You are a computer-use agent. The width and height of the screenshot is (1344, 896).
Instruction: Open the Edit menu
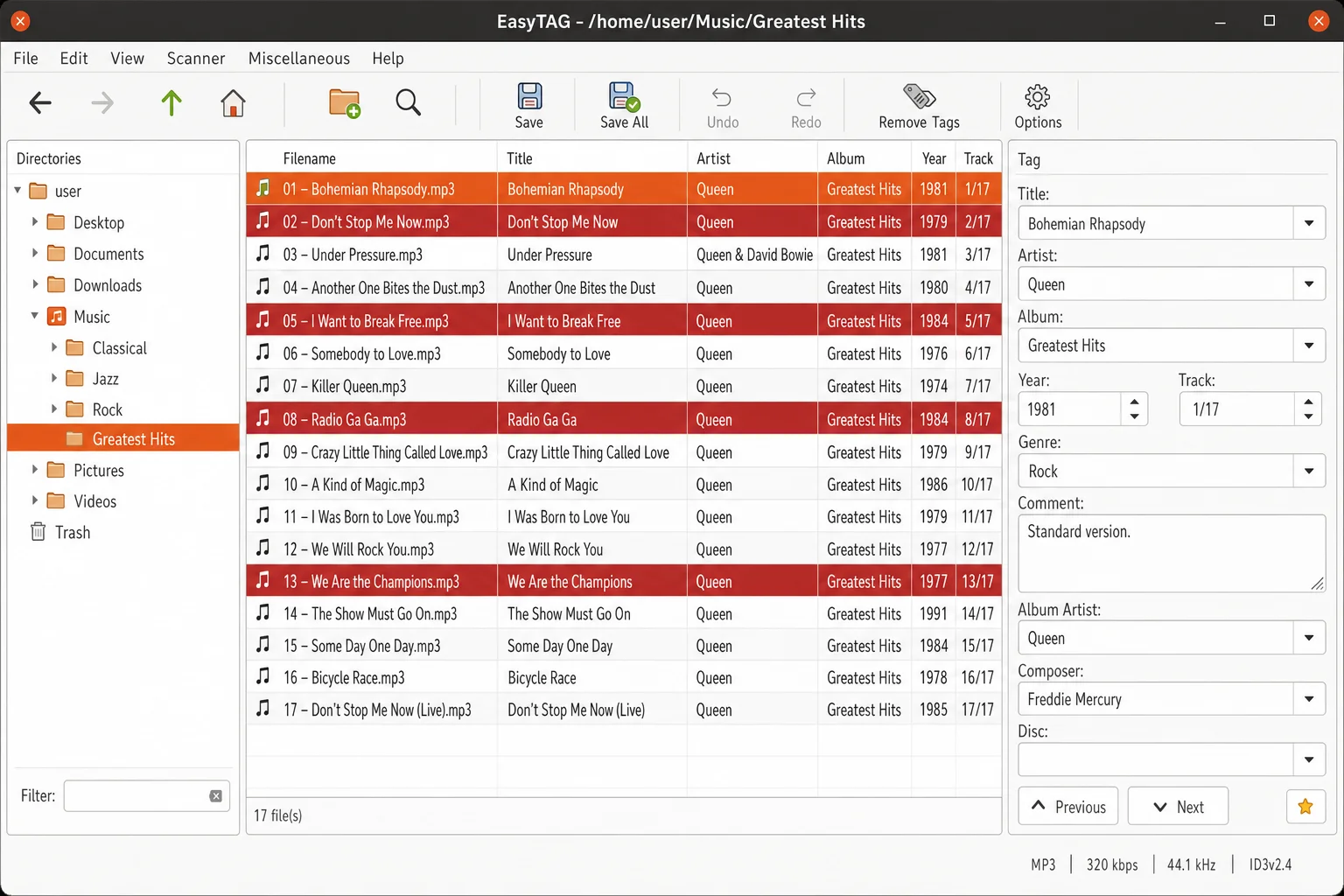click(x=73, y=58)
